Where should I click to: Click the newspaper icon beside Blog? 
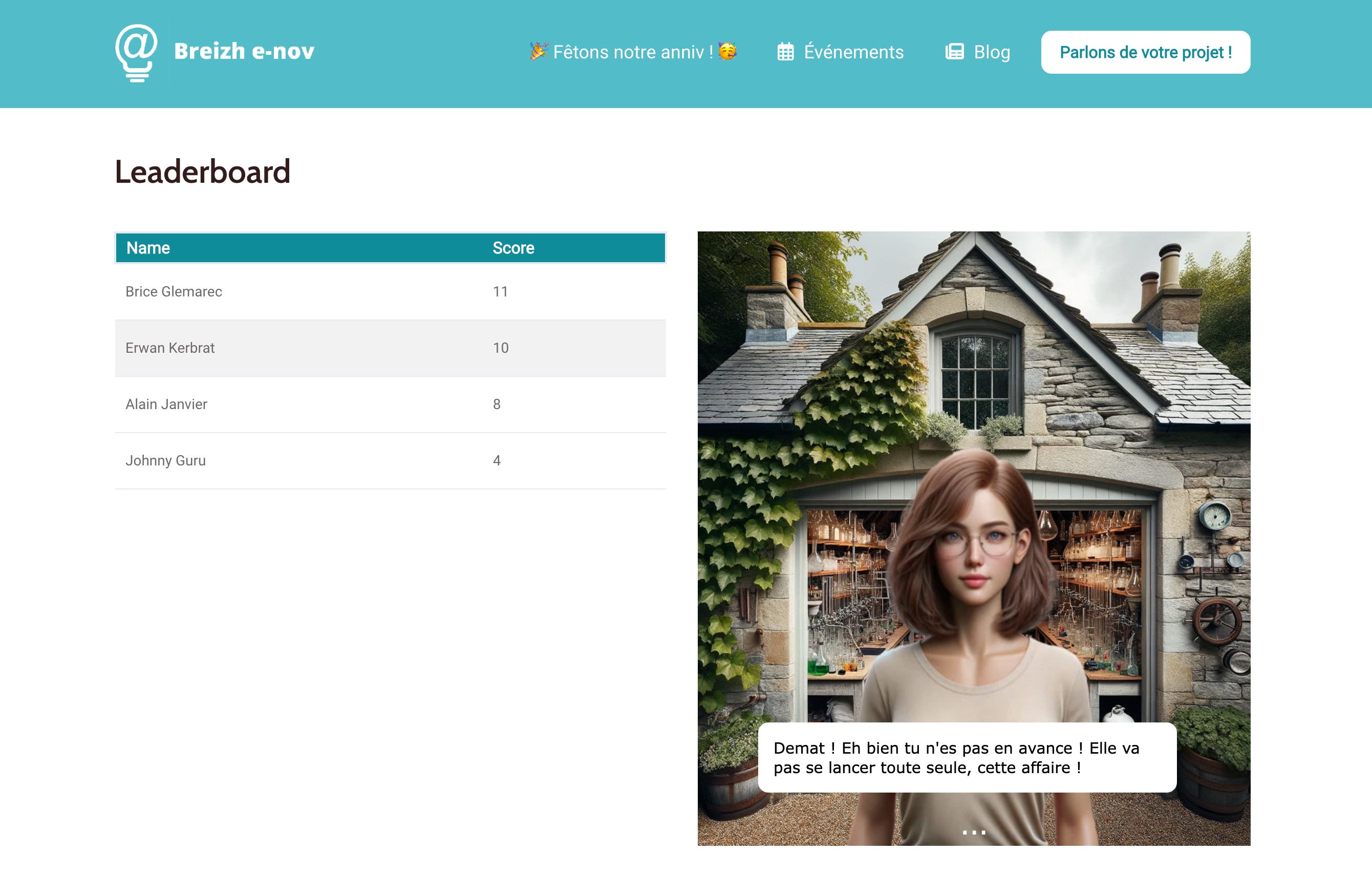[954, 52]
